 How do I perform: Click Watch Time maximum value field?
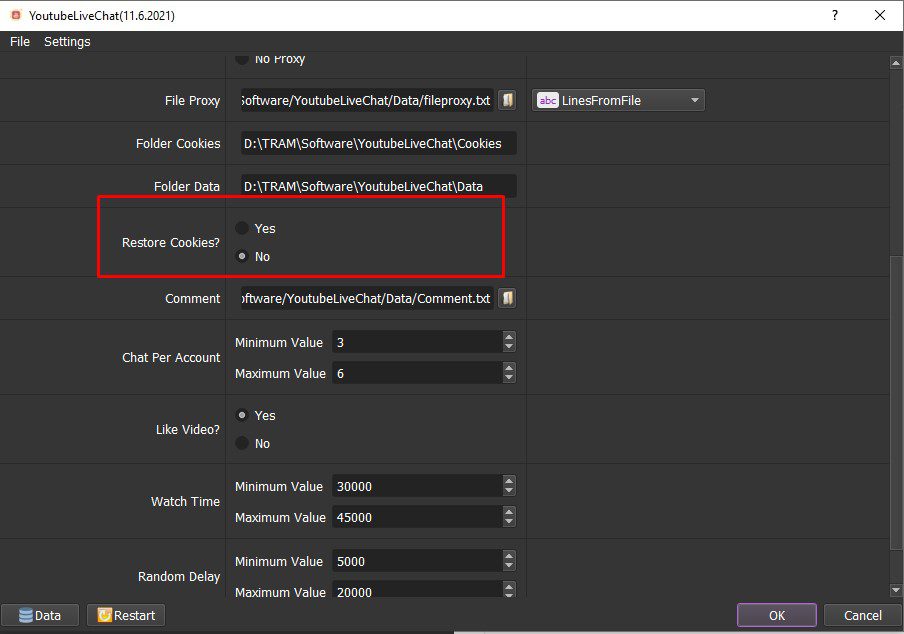pyautogui.click(x=417, y=518)
